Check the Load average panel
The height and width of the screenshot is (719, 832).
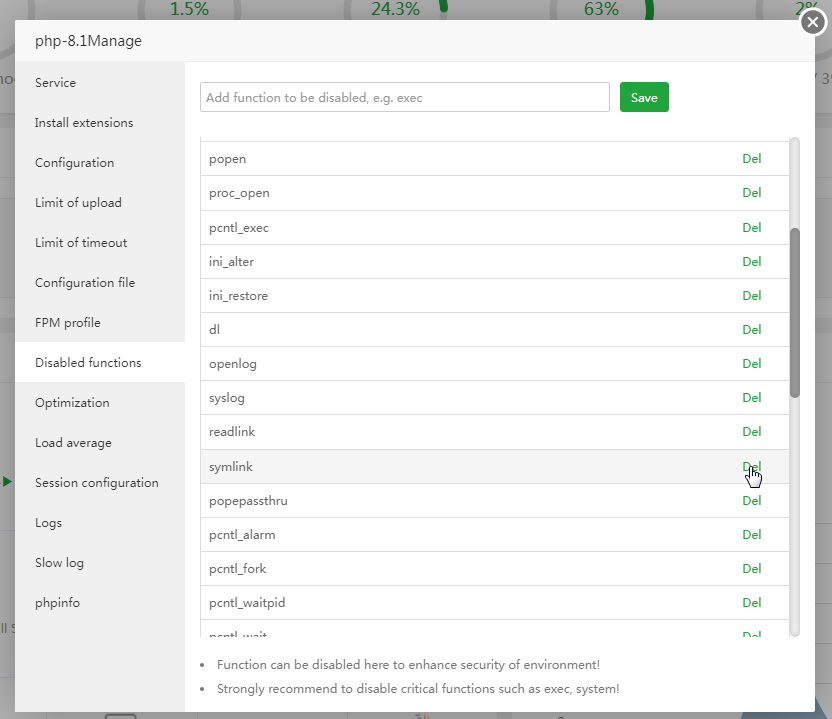(x=73, y=442)
